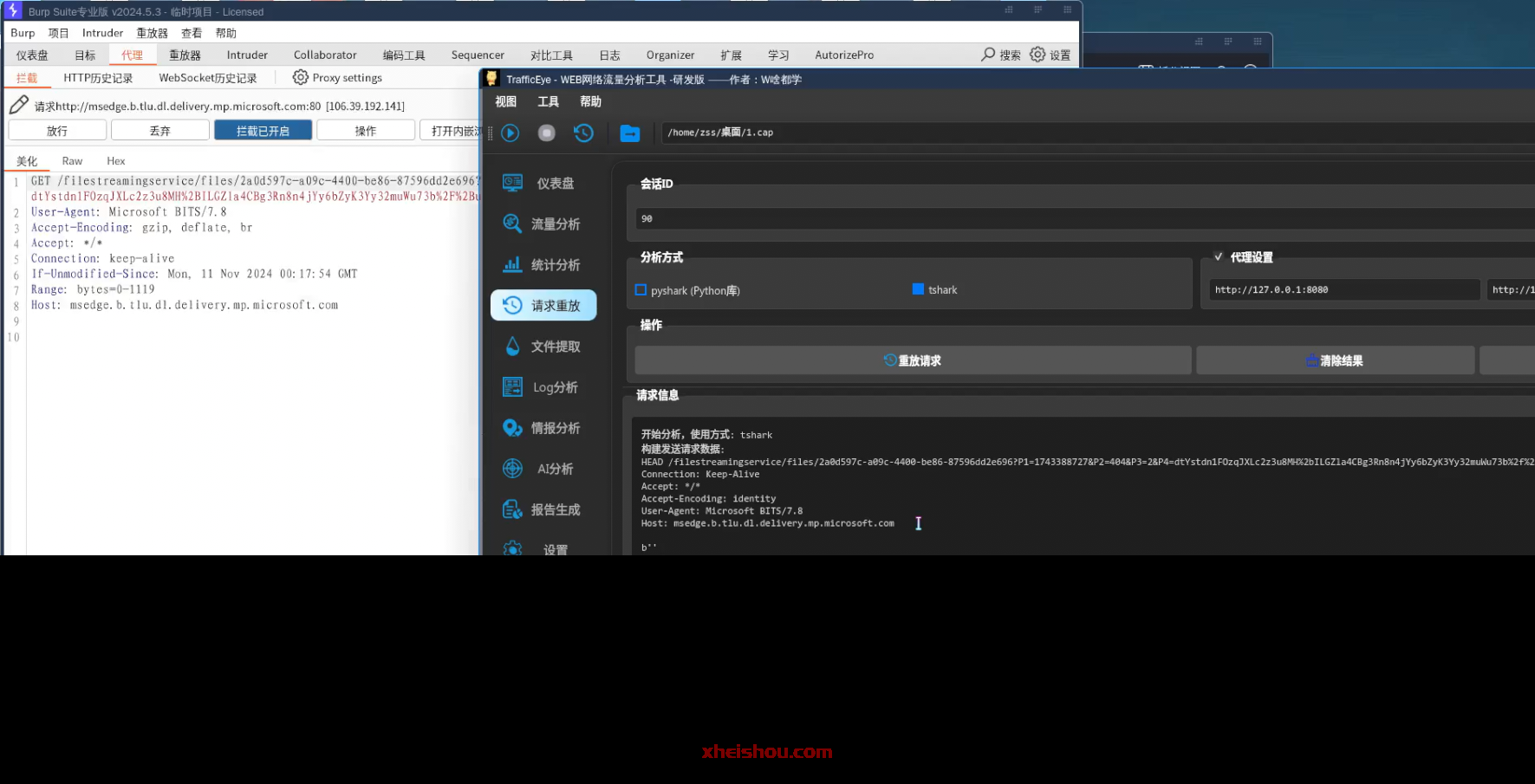Switch to AutorizePro tab in Burp
The height and width of the screenshot is (784, 1535).
point(844,55)
